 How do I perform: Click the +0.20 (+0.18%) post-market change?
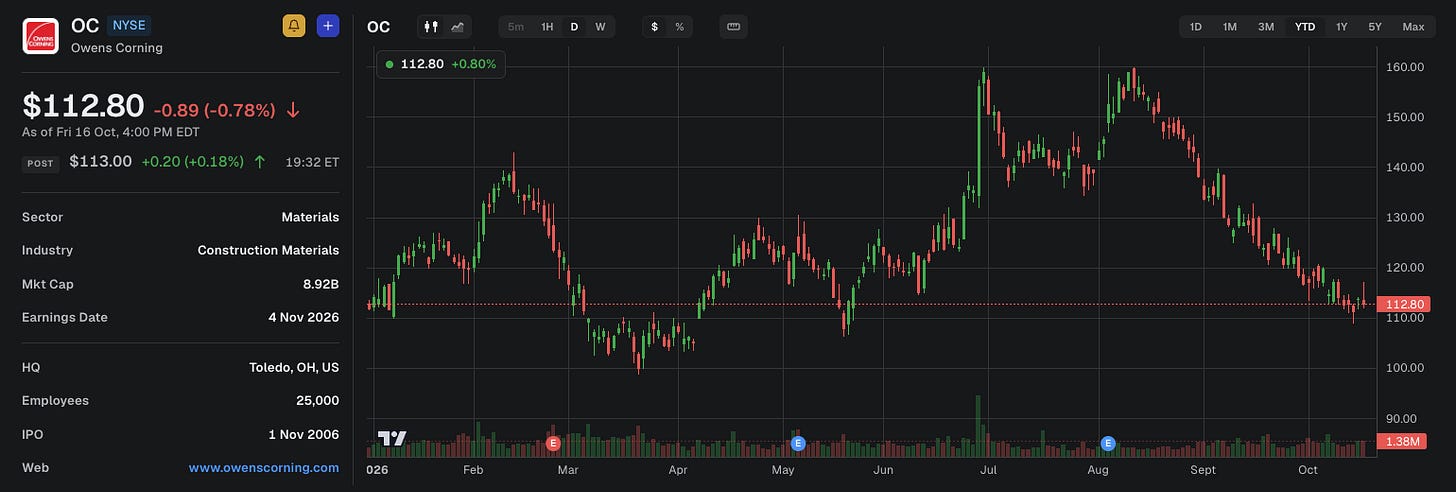tap(195, 161)
